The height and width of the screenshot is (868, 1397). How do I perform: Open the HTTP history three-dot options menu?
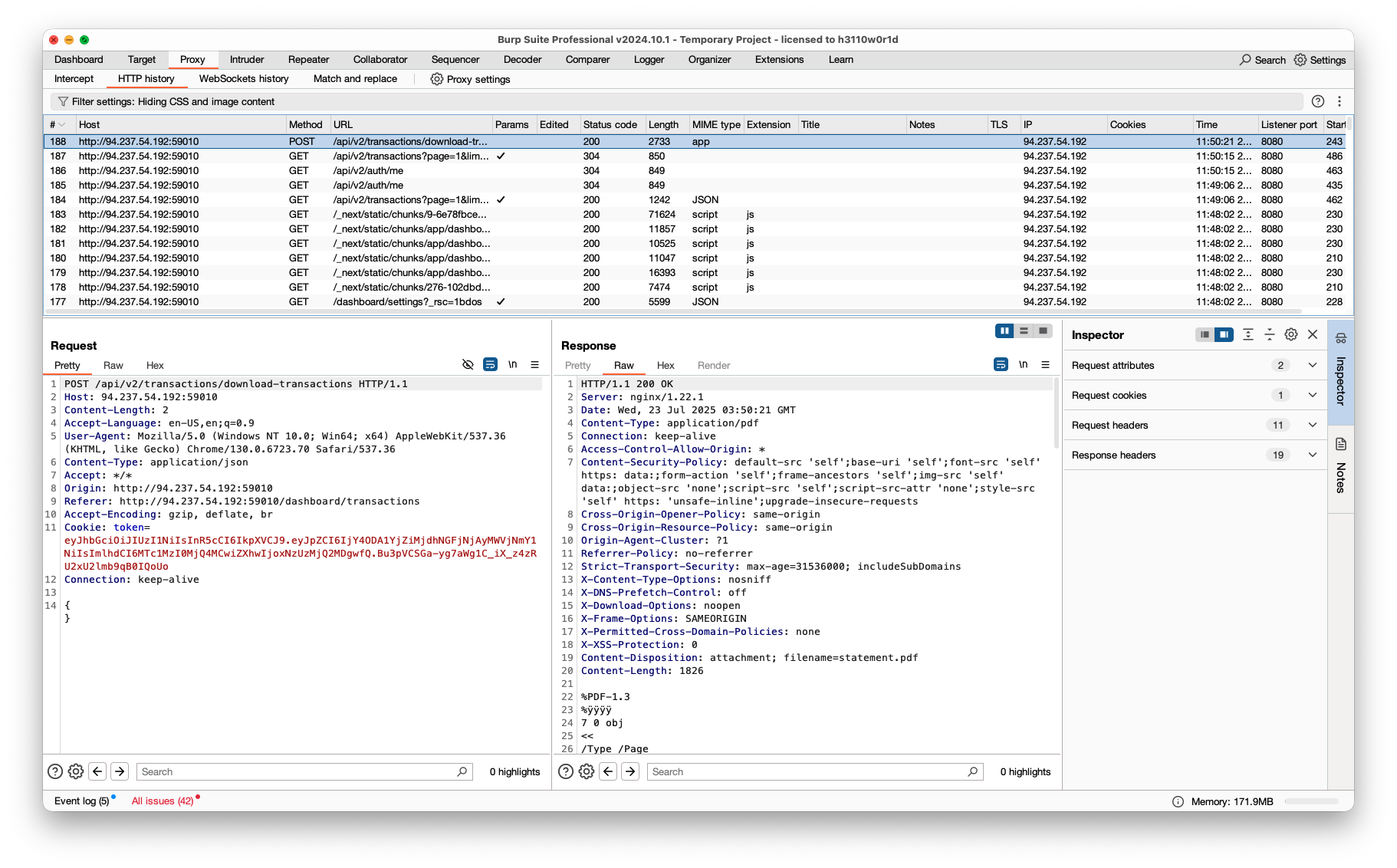tap(1339, 101)
